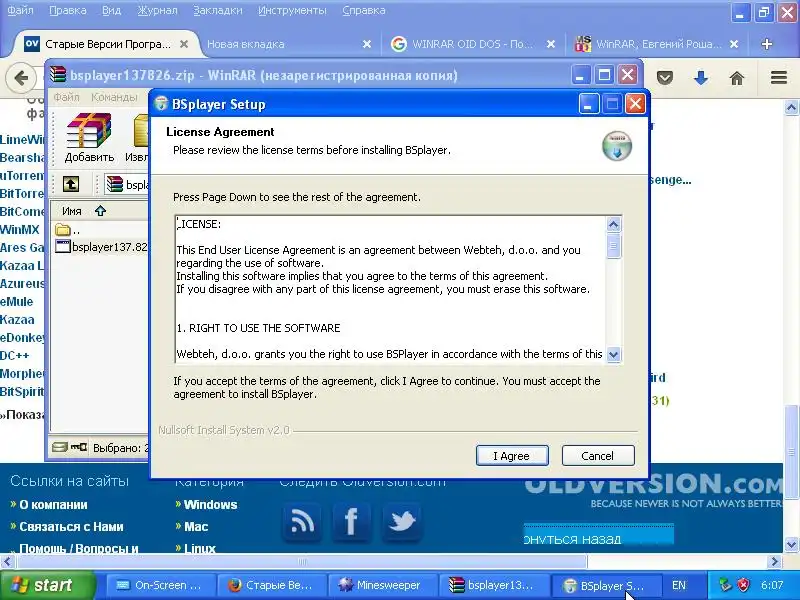Viewport: 800px width, 600px height.
Task: Open Firefox Инструменты menu
Action: pyautogui.click(x=292, y=10)
